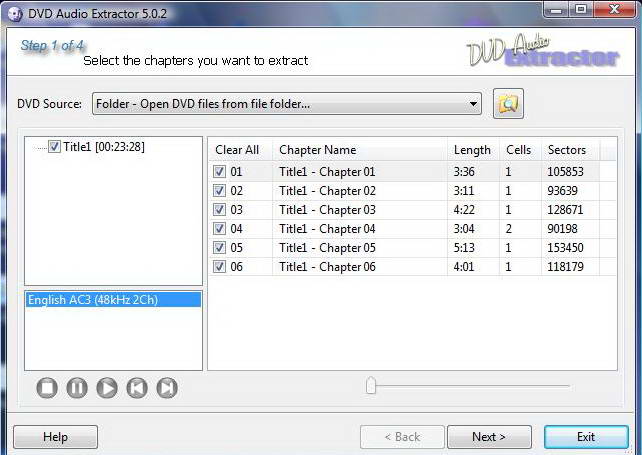The height and width of the screenshot is (455, 642).
Task: Uncheck the Title1 [00:23:28] checkbox
Action: (54, 146)
